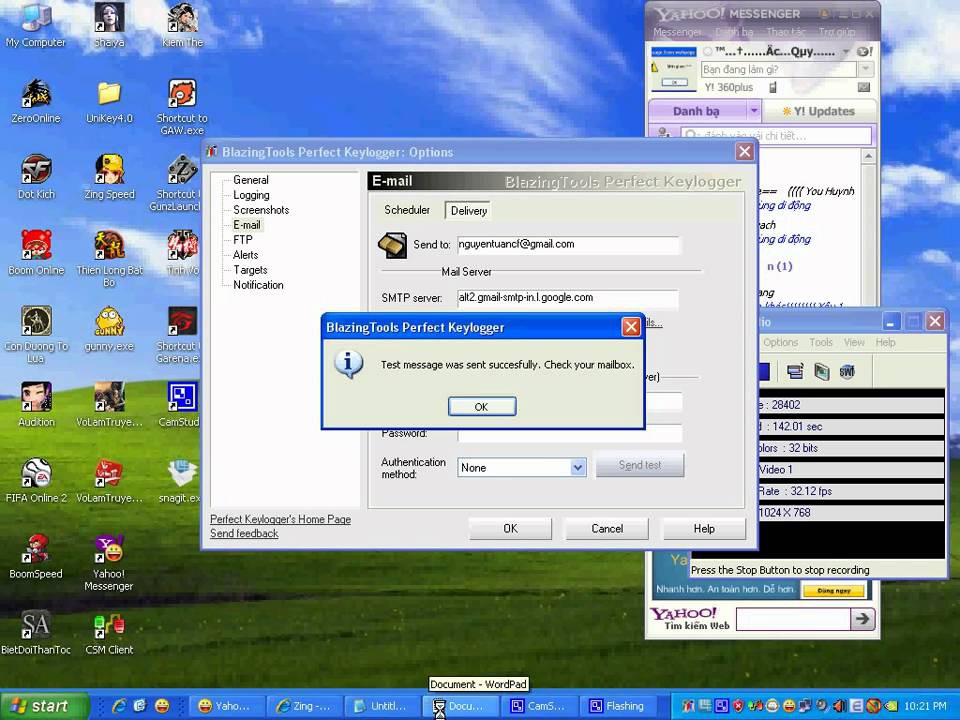Select the Alerts item in options tree
The width and height of the screenshot is (960, 720).
click(245, 255)
